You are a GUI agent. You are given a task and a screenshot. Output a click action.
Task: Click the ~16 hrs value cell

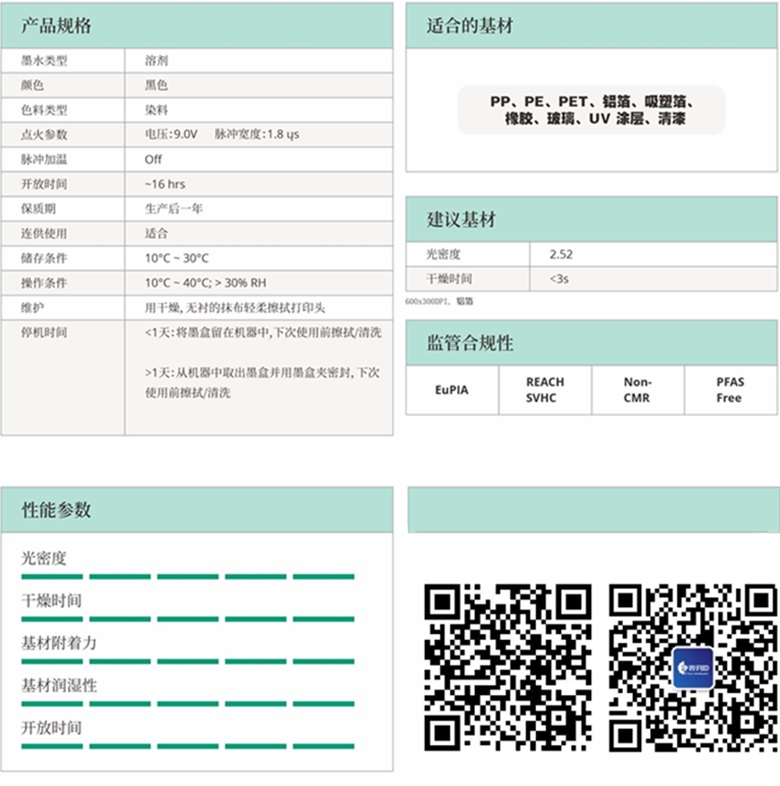pos(259,184)
